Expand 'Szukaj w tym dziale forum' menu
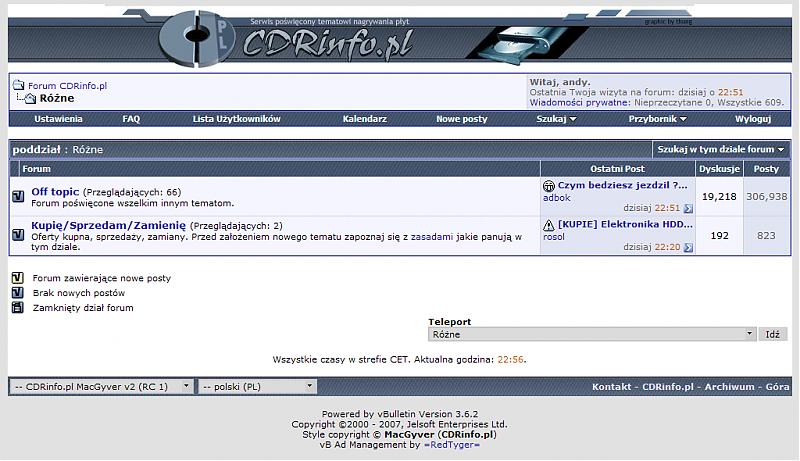 coord(720,149)
